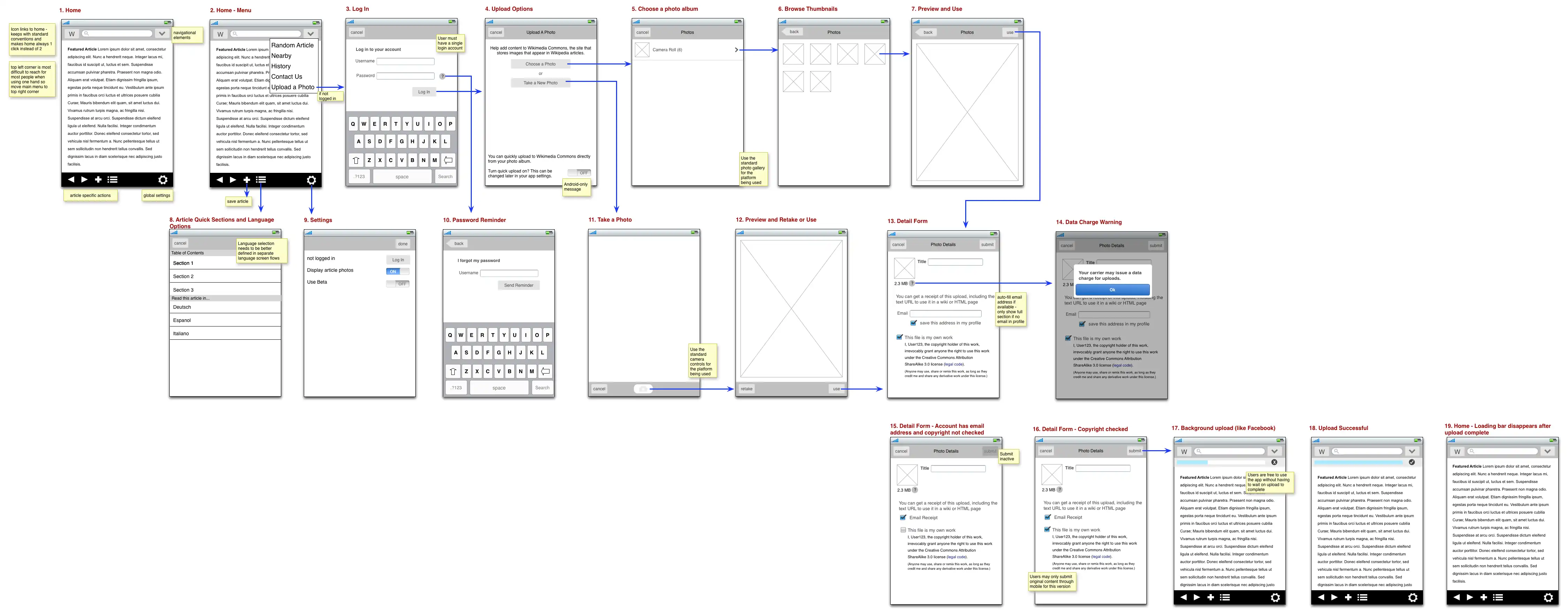Cancel background upload with X icon

click(x=1274, y=462)
